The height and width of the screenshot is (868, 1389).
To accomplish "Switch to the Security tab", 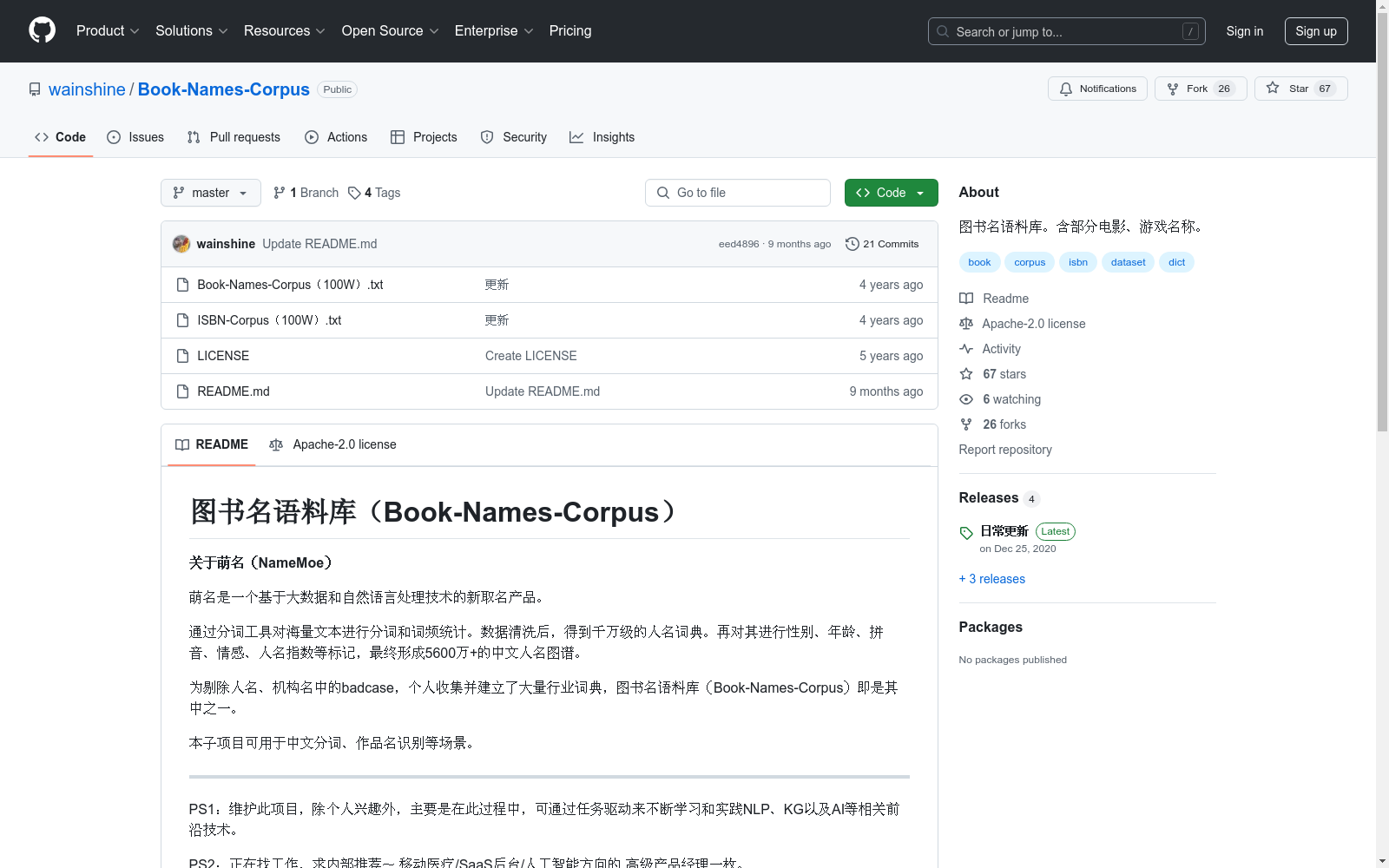I will (x=514, y=137).
